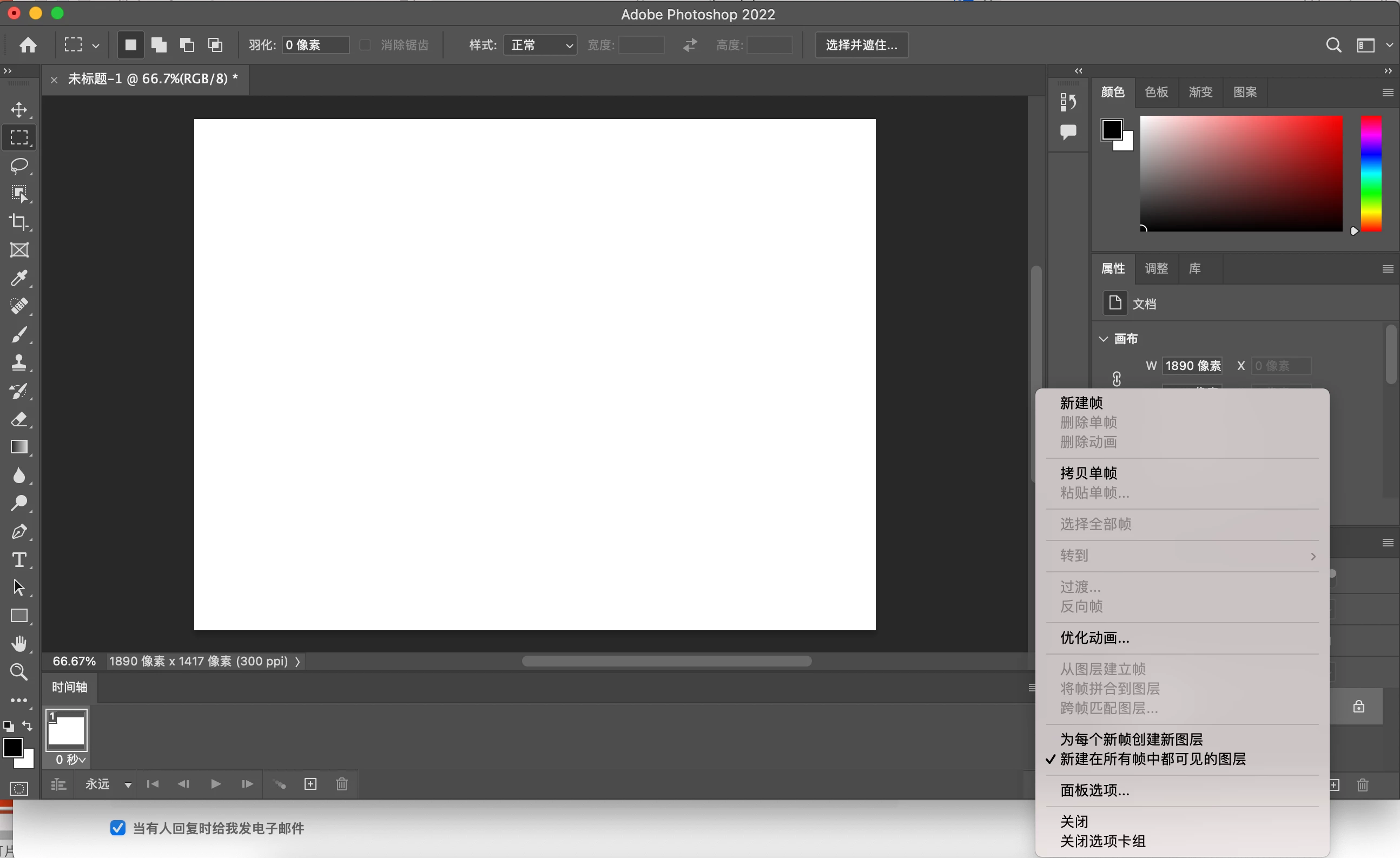The image size is (1400, 858).
Task: Select the Brush tool
Action: (x=19, y=334)
